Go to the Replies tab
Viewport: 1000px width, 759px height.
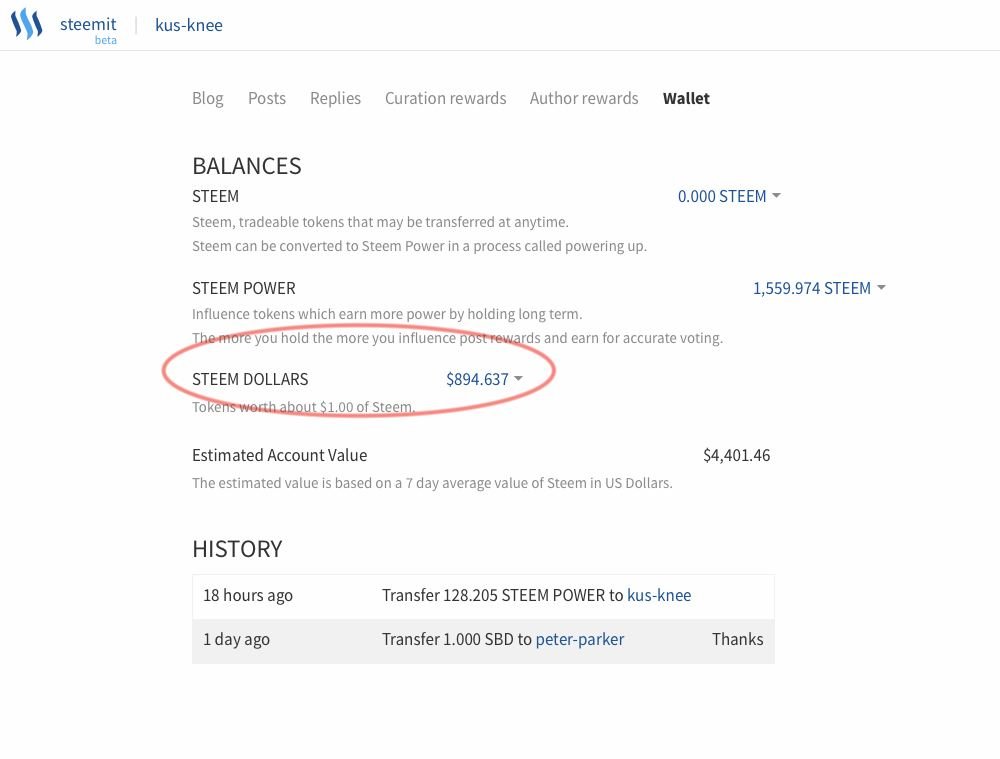(335, 98)
